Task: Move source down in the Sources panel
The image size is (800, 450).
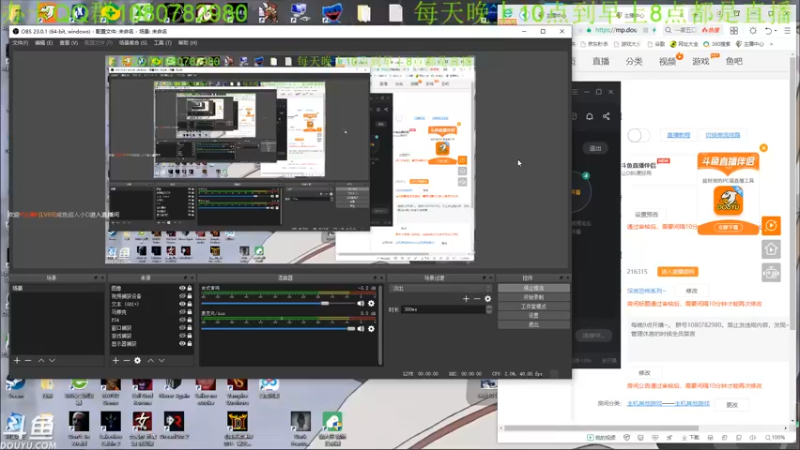Action: (162, 360)
